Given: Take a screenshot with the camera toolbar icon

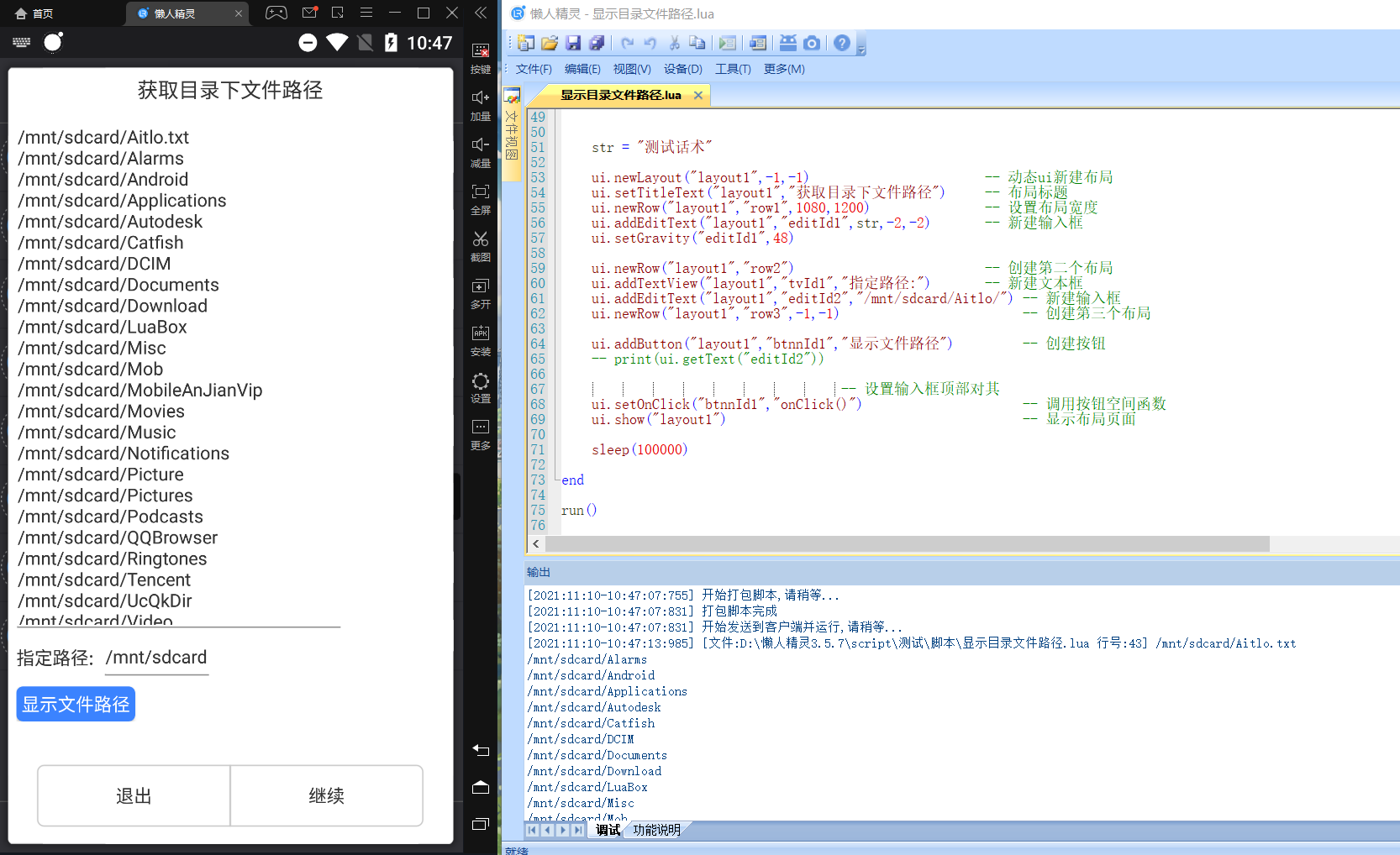Looking at the screenshot, I should pyautogui.click(x=812, y=43).
